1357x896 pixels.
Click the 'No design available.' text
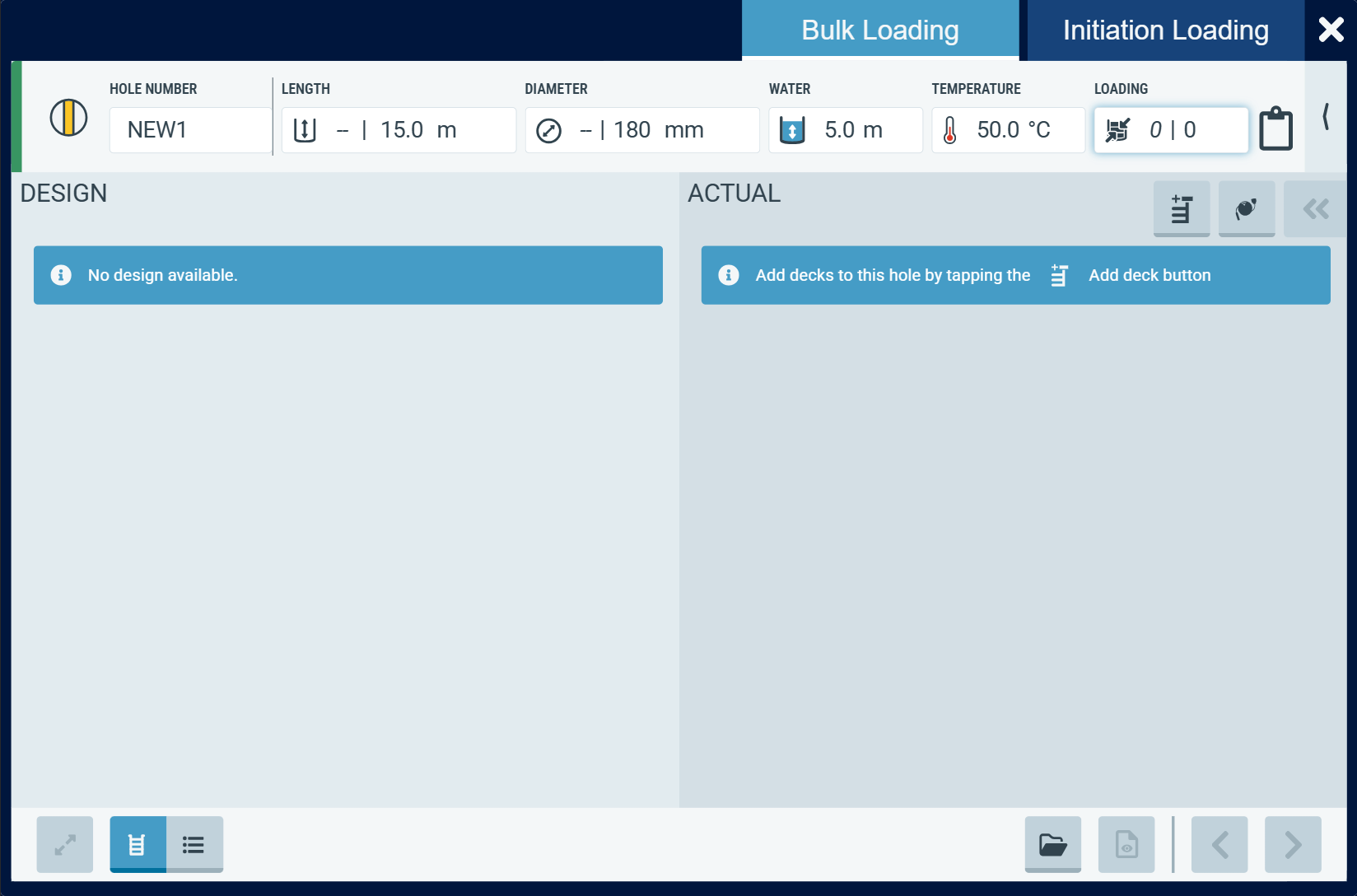(x=163, y=275)
